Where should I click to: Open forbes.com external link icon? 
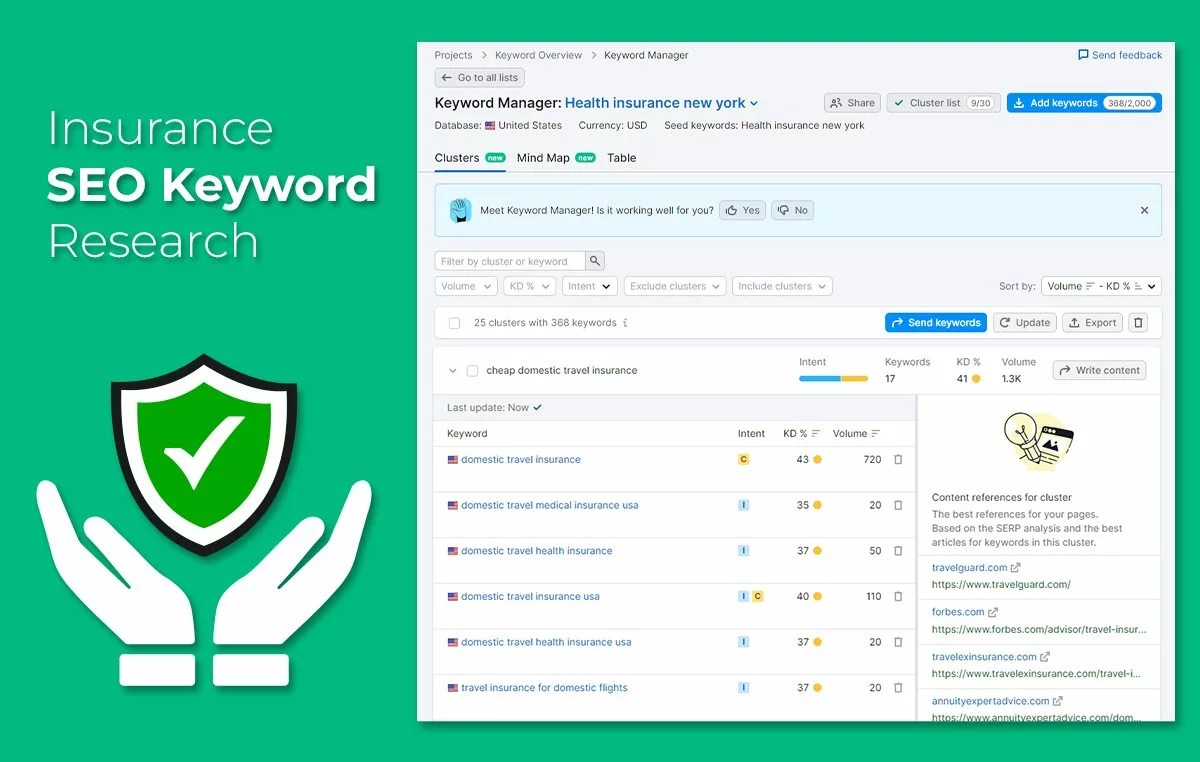993,612
